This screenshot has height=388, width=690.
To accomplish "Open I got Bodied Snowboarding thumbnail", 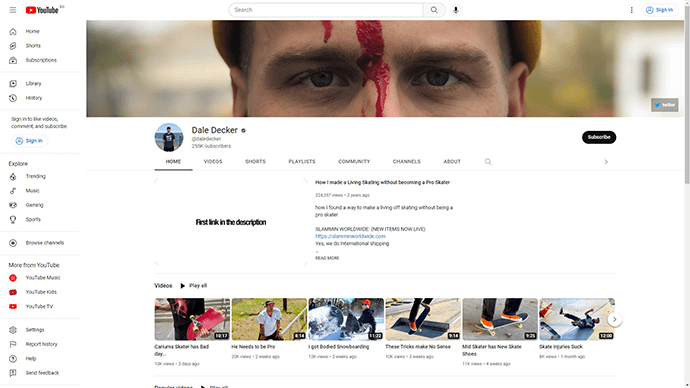I will 346,319.
